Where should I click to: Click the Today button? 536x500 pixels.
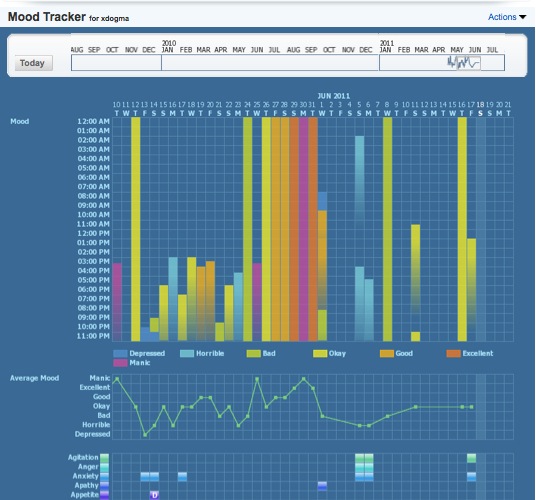(x=34, y=63)
